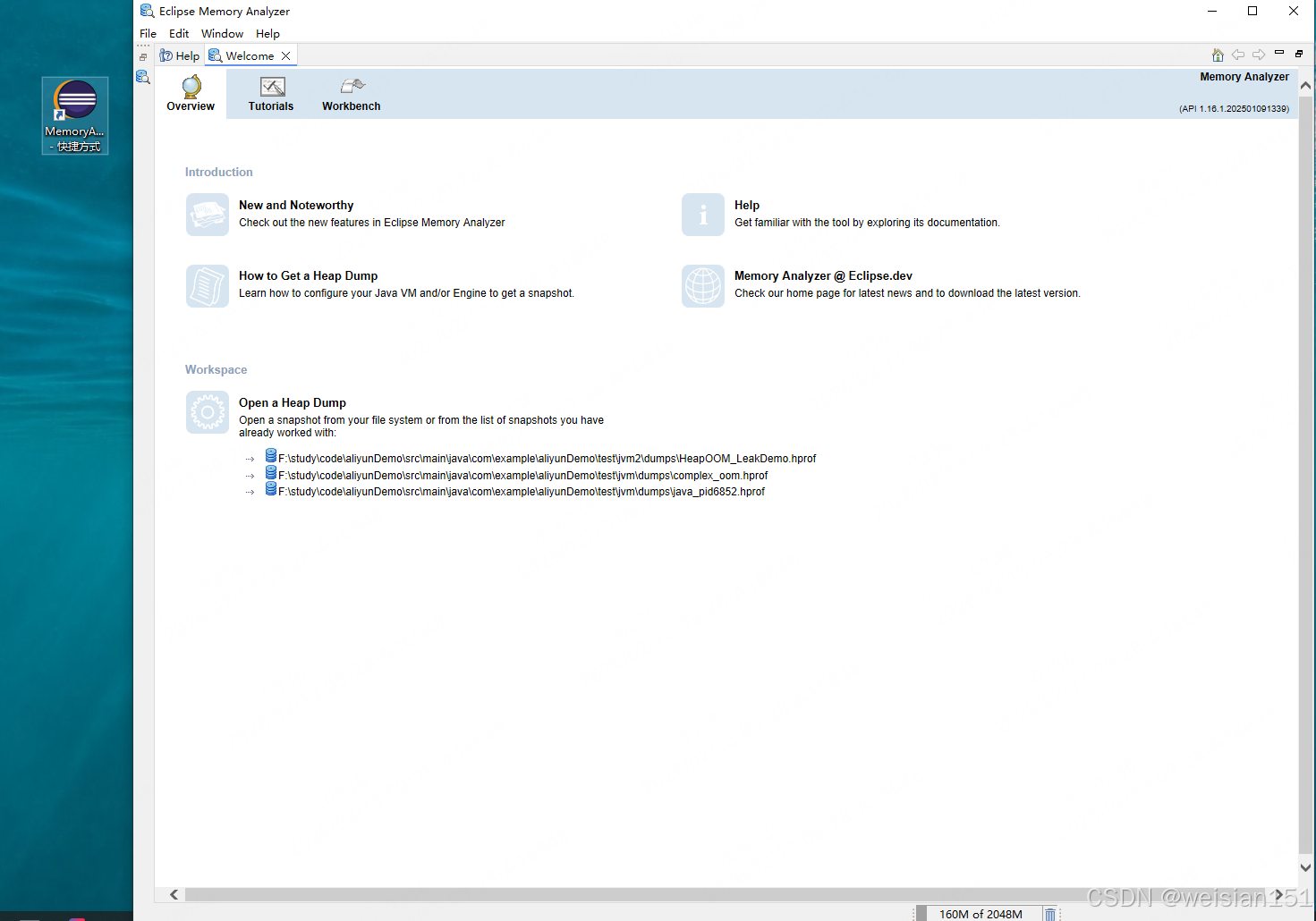Click the Home icon in welcome toolbar

tap(1218, 55)
